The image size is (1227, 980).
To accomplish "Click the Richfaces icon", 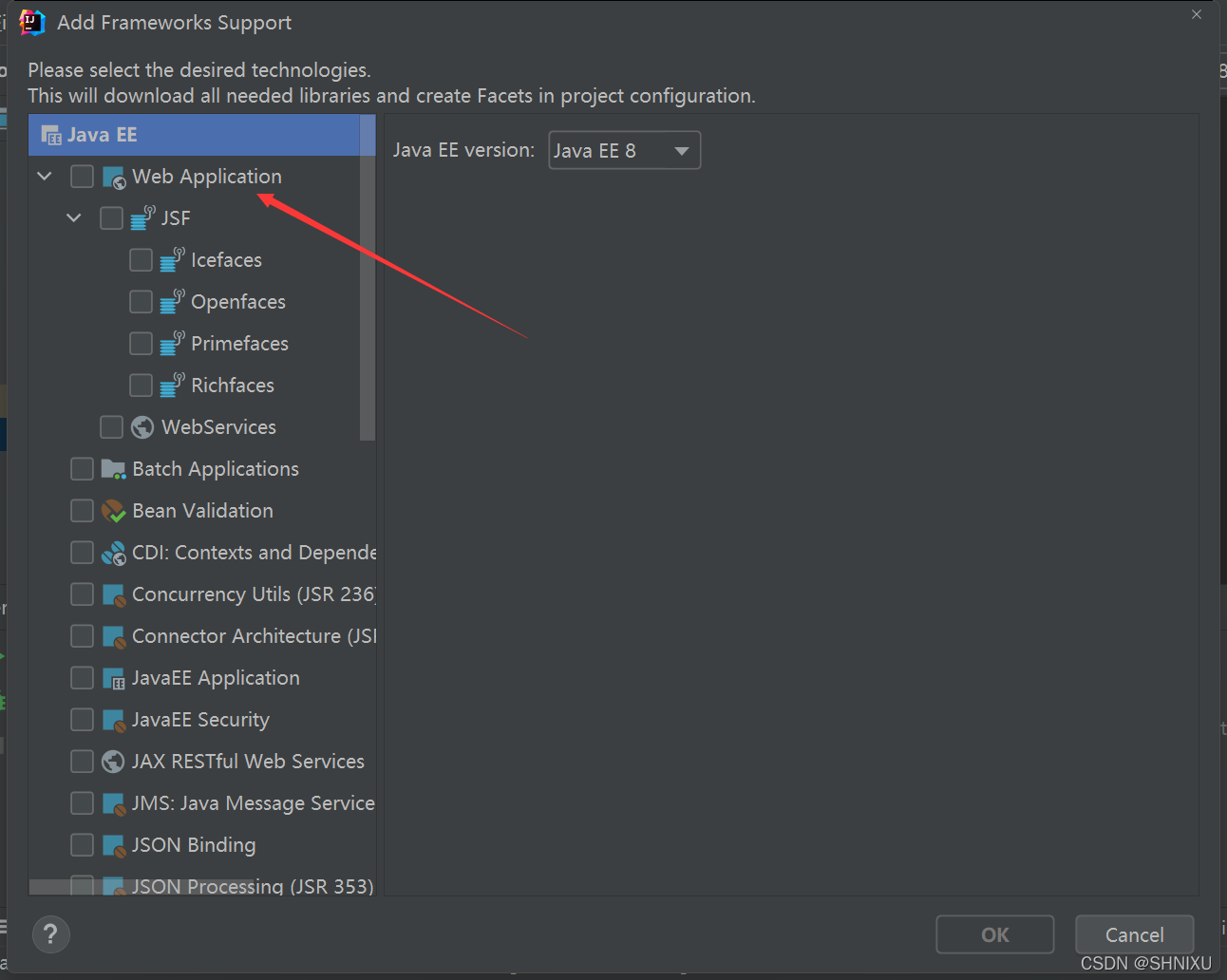I will (x=172, y=386).
